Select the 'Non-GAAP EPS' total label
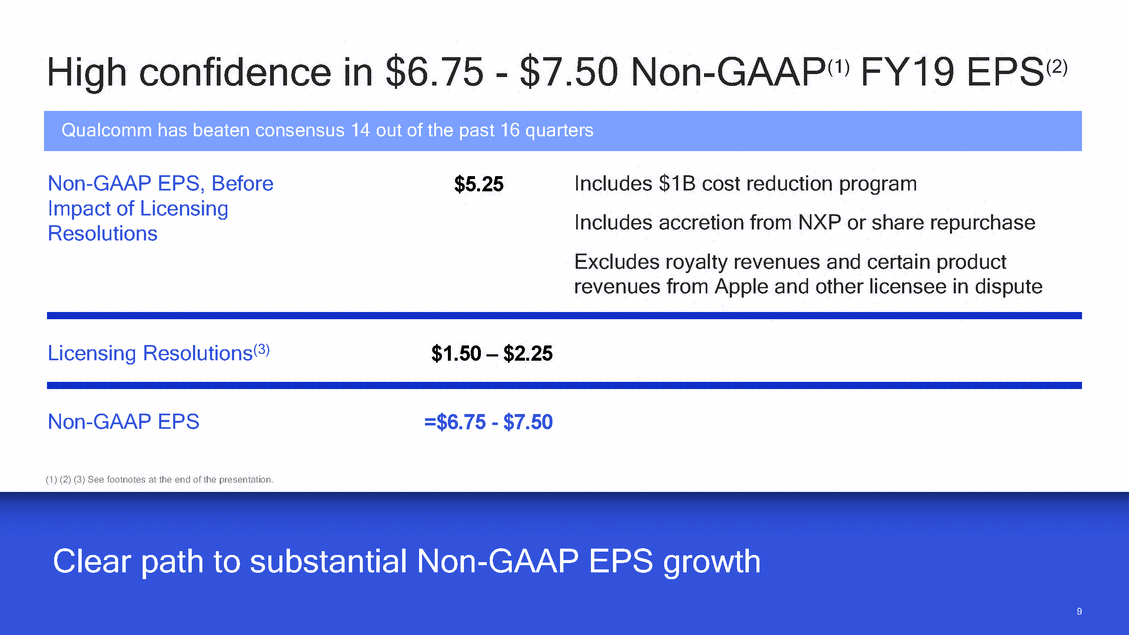 (123, 421)
